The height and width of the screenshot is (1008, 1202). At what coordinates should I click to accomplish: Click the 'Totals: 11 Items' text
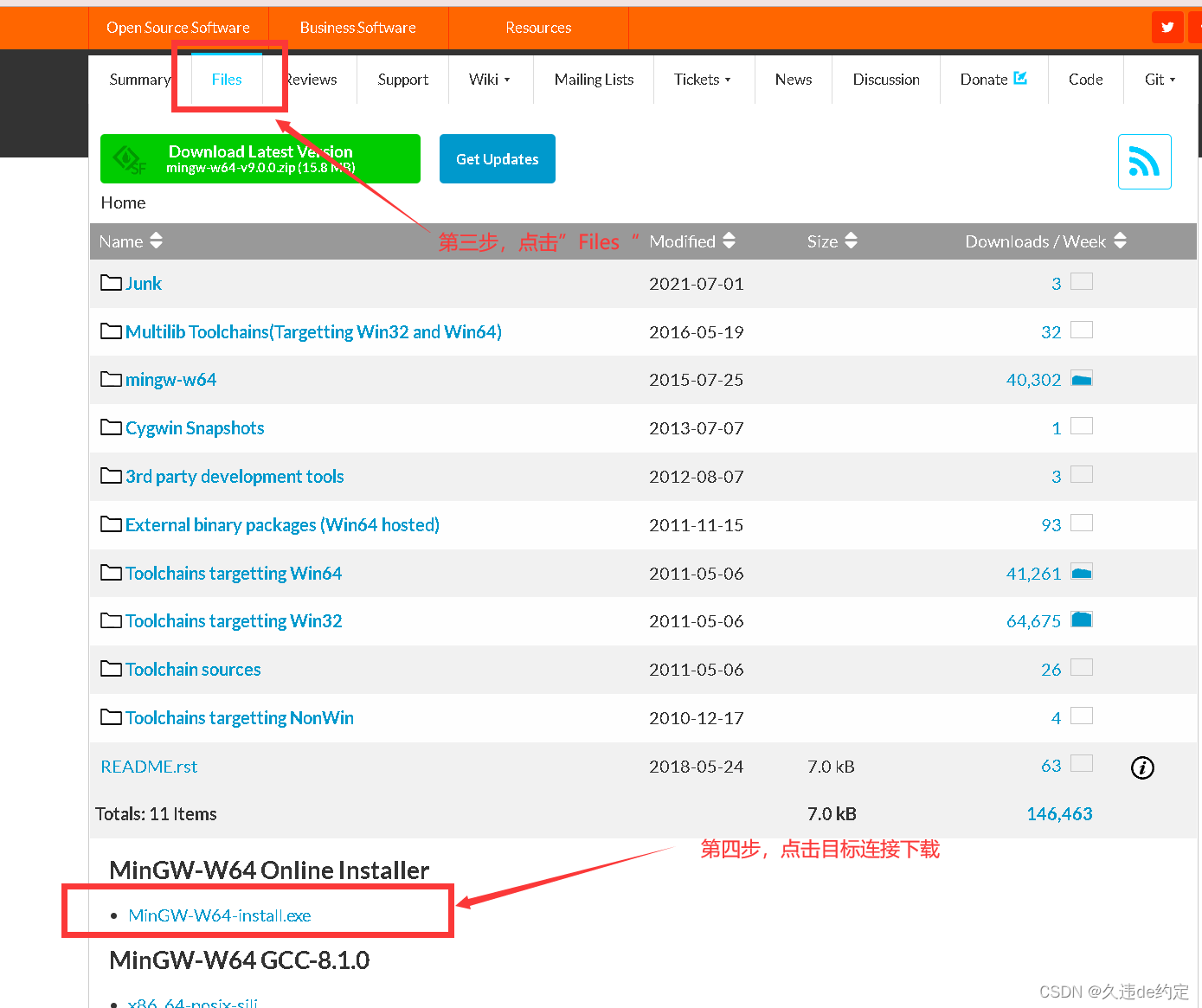[156, 814]
